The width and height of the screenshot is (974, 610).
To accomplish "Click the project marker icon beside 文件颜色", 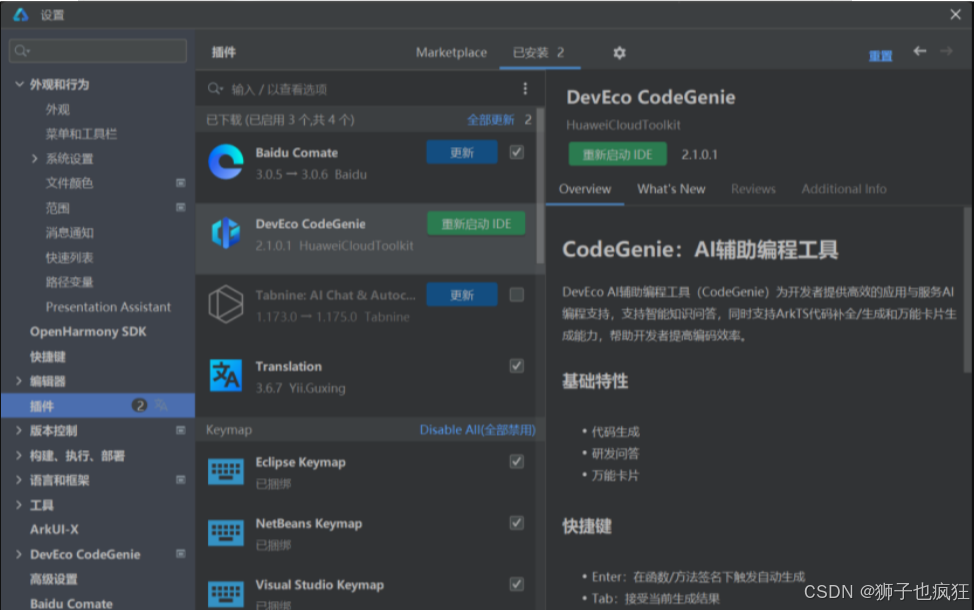I will [x=181, y=183].
